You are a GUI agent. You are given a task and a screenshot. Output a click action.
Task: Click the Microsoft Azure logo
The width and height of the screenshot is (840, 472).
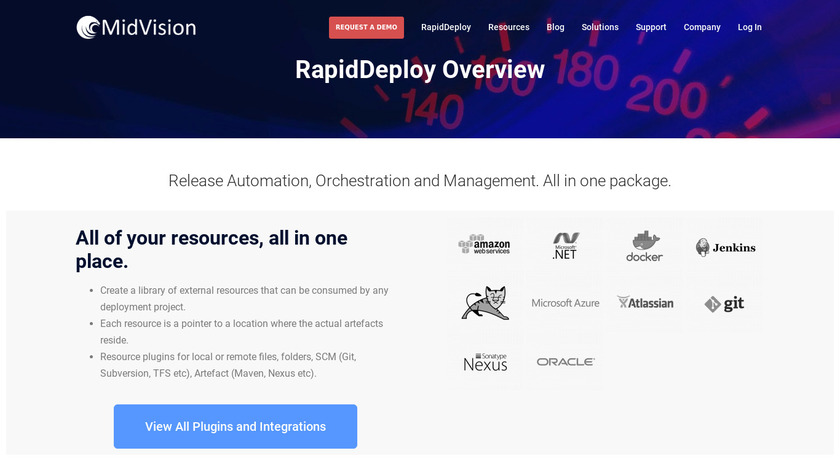coord(565,303)
